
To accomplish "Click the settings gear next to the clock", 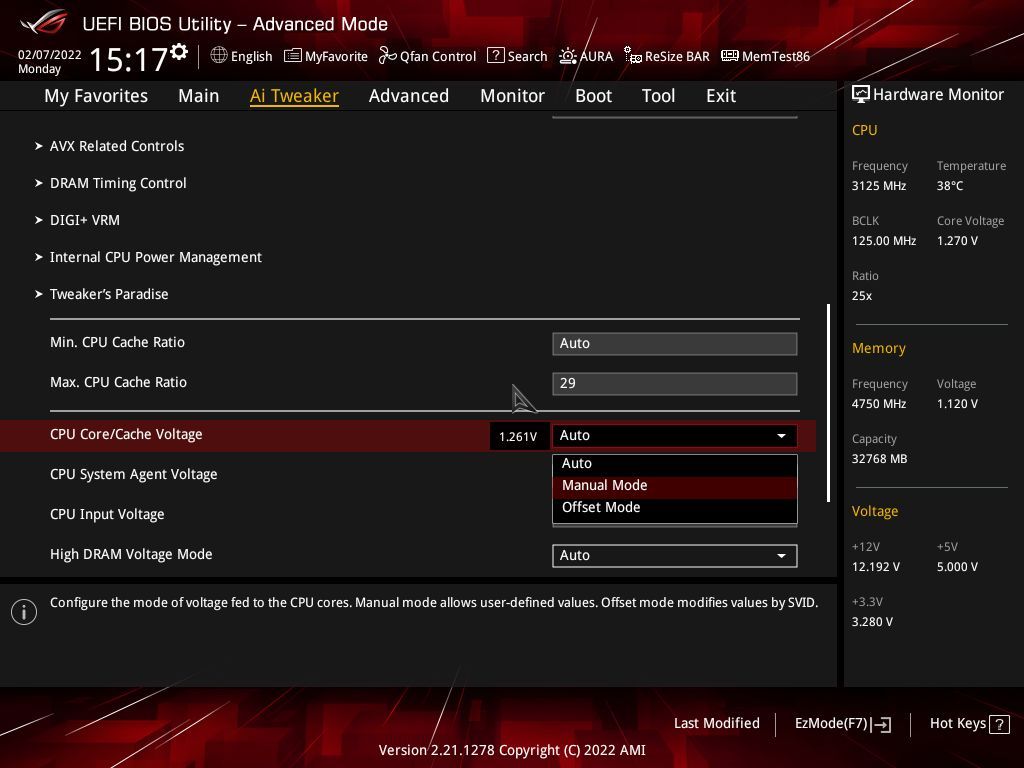I will click(179, 52).
